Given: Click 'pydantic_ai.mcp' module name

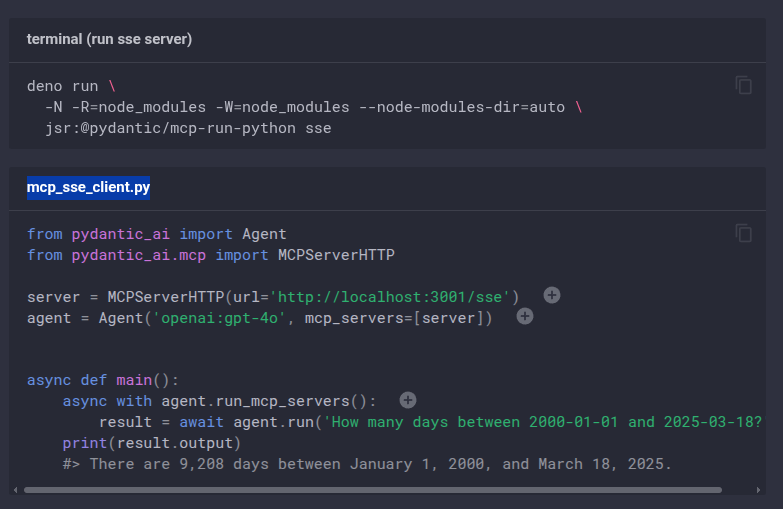Looking at the screenshot, I should click(x=139, y=255).
